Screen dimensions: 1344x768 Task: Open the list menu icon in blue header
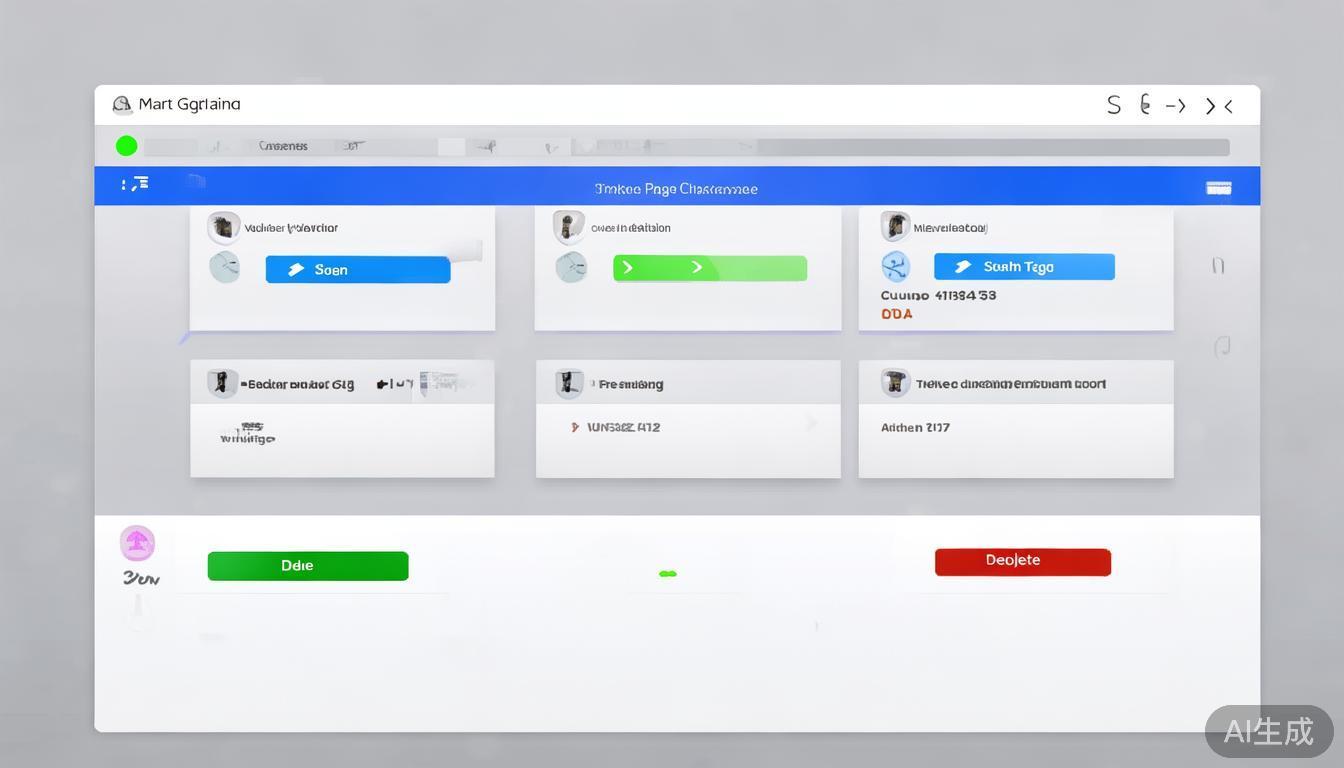(x=136, y=184)
